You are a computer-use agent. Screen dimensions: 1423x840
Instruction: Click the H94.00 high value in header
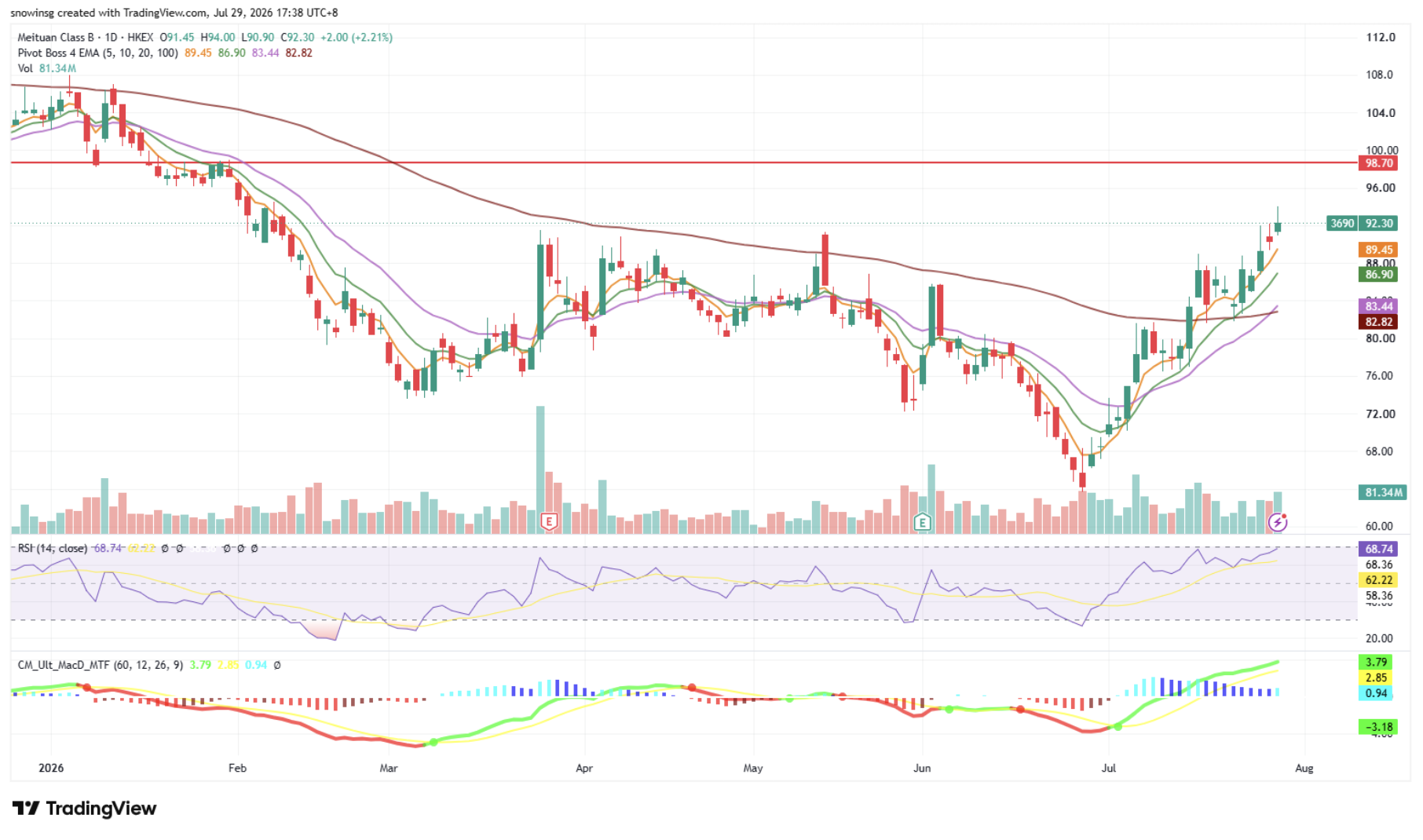[218, 37]
